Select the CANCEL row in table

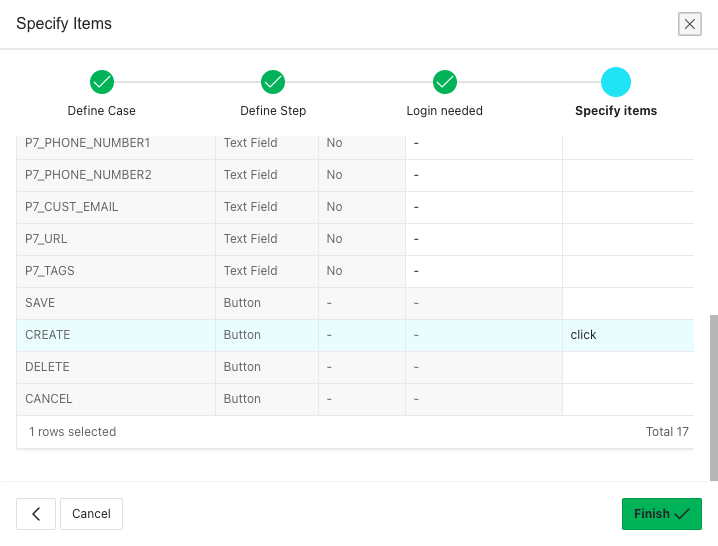click(115, 399)
